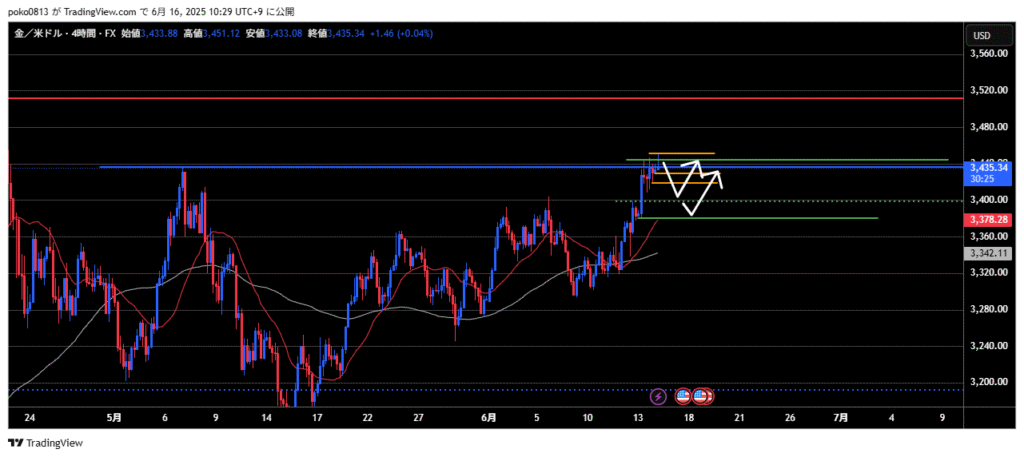Click the TradingView logo at bottom left
1024x457 pixels.
pyautogui.click(x=46, y=443)
